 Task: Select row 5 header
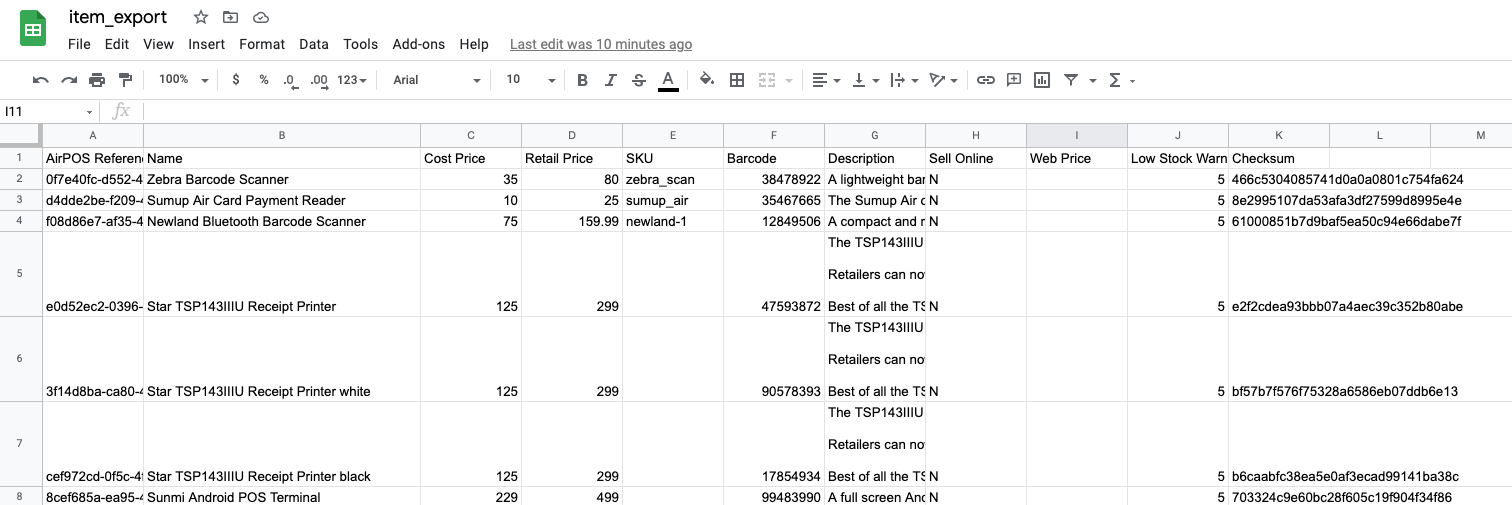point(20,274)
